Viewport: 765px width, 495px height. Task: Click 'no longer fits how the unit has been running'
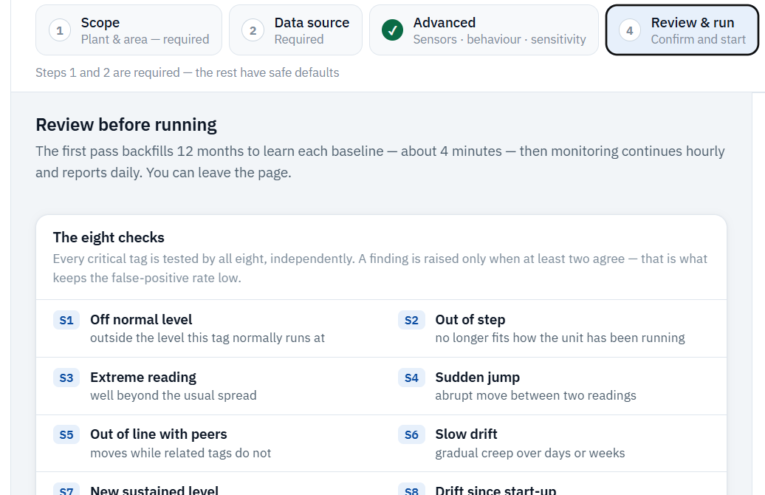(x=560, y=338)
